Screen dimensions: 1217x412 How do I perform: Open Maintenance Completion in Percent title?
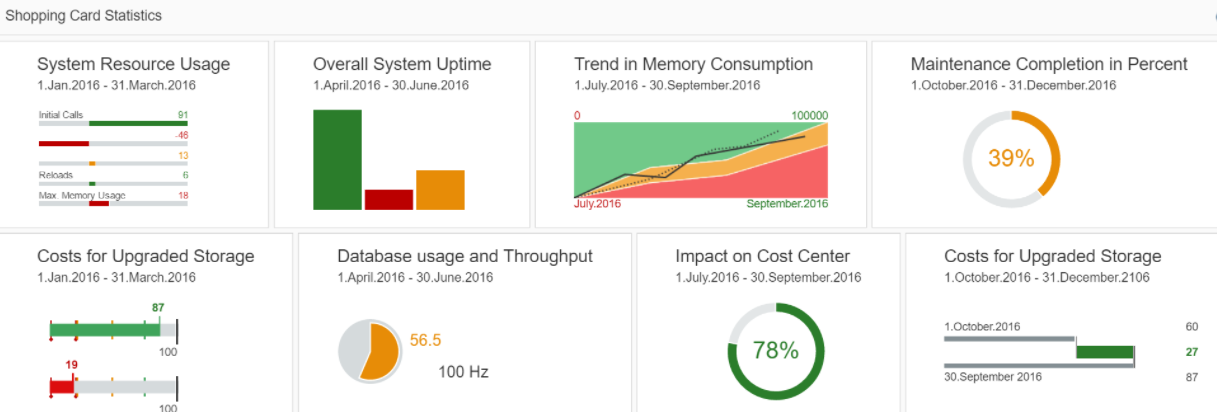pos(1049,64)
